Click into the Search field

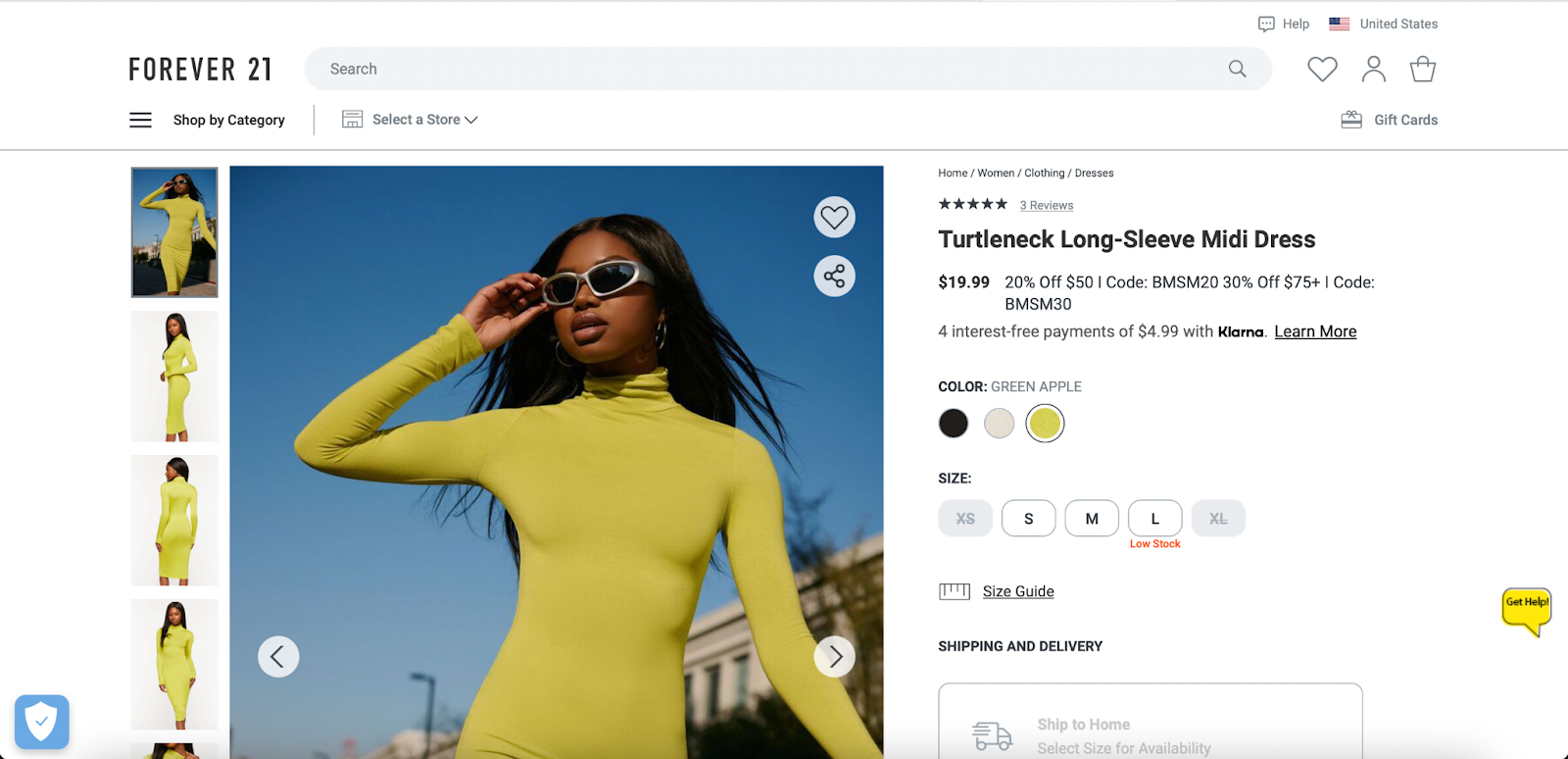[x=788, y=69]
